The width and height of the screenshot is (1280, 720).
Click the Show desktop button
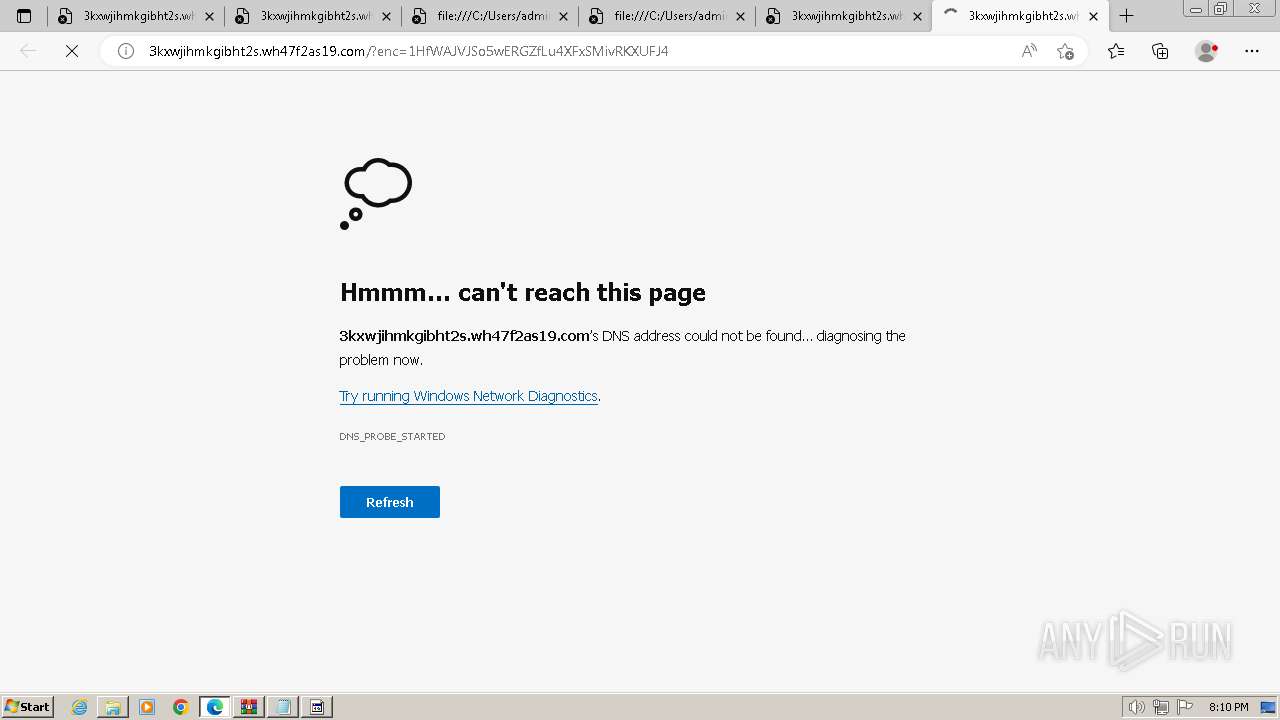click(x=1269, y=707)
